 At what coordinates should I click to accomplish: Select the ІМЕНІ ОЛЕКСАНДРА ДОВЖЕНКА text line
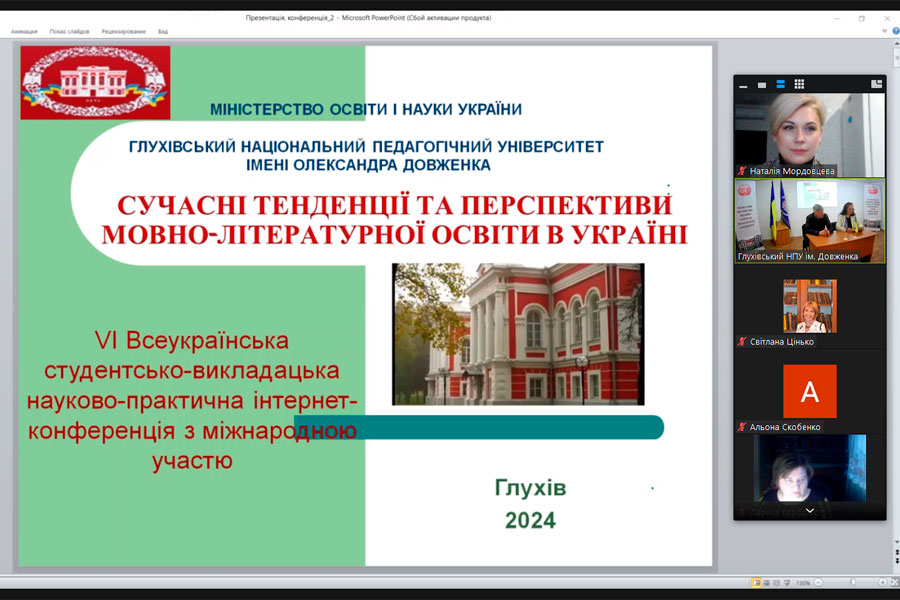coord(368,165)
